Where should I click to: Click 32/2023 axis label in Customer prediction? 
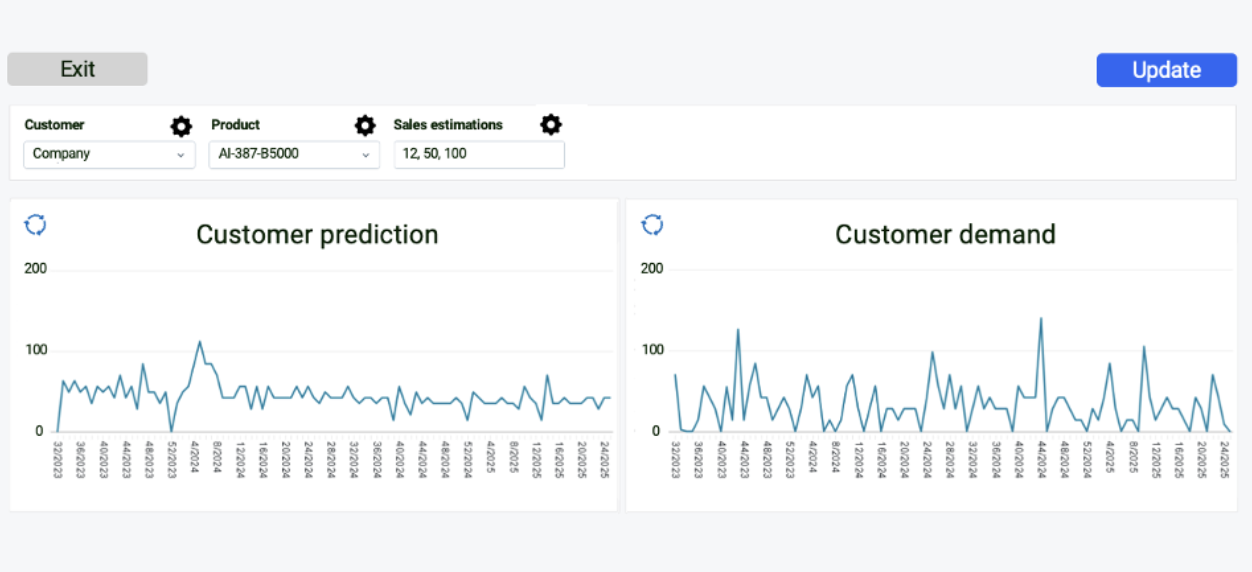pyautogui.click(x=58, y=460)
